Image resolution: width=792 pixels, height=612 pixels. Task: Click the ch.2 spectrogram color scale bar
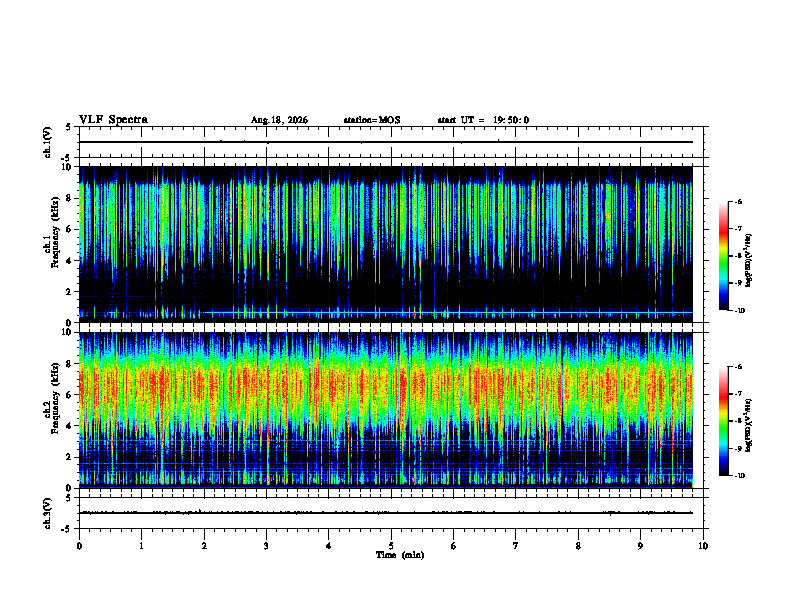[x=724, y=421]
